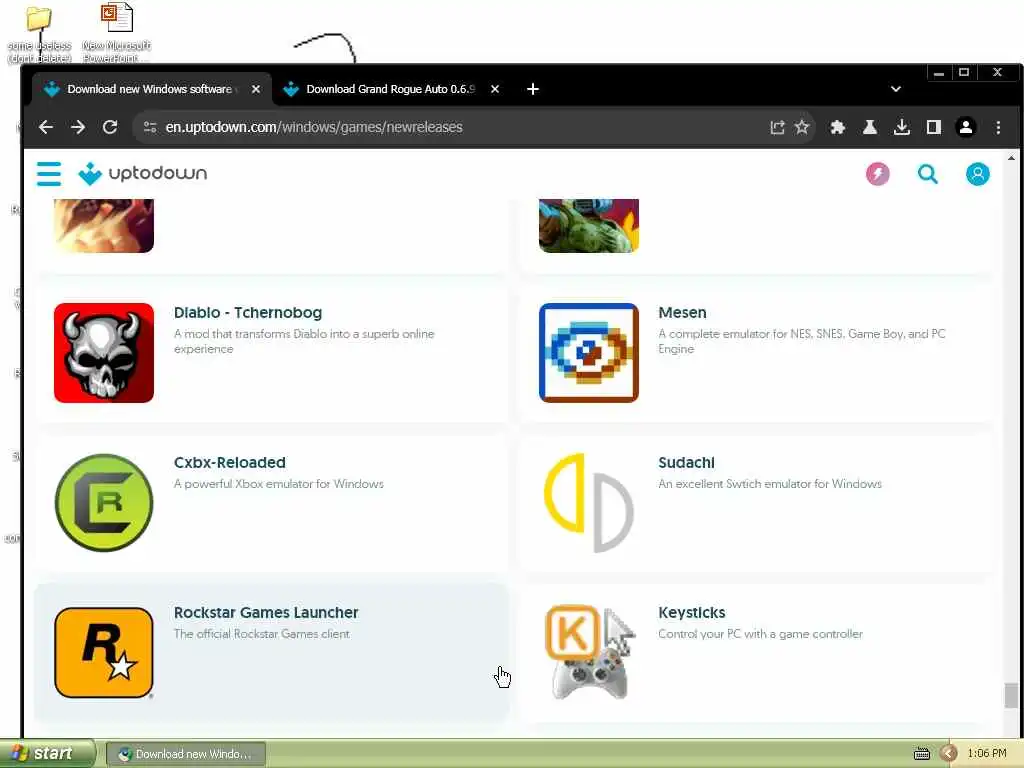Bookmark this page with star

click(x=802, y=127)
